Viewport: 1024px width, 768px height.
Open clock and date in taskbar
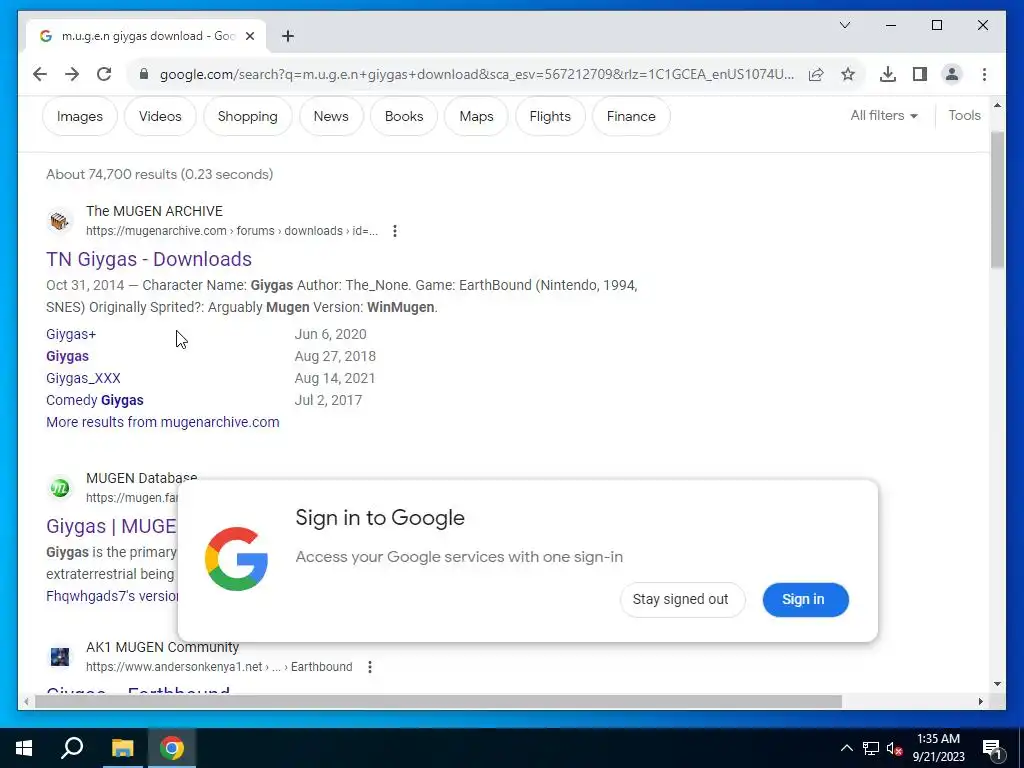click(x=938, y=748)
